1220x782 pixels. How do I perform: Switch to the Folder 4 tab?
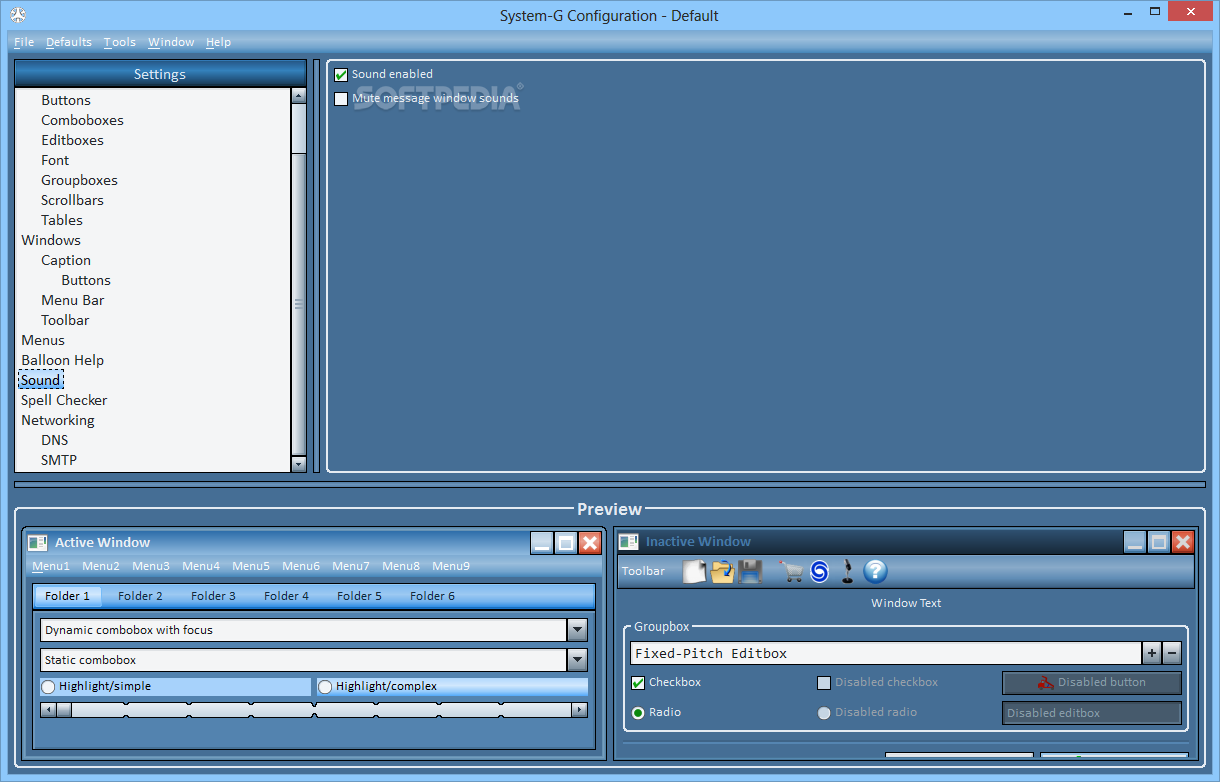[x=286, y=596]
